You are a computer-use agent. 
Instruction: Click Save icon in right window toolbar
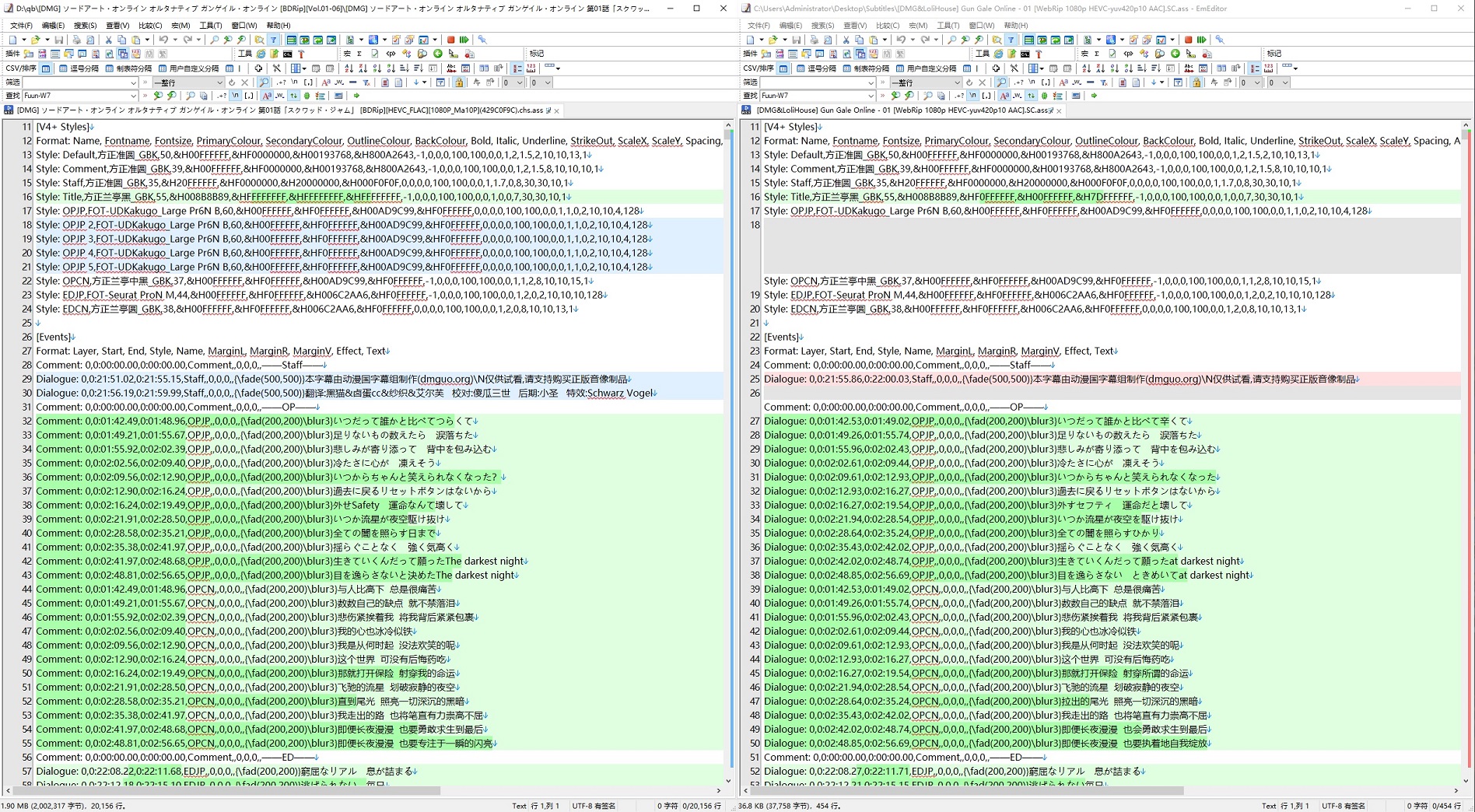(x=796, y=40)
